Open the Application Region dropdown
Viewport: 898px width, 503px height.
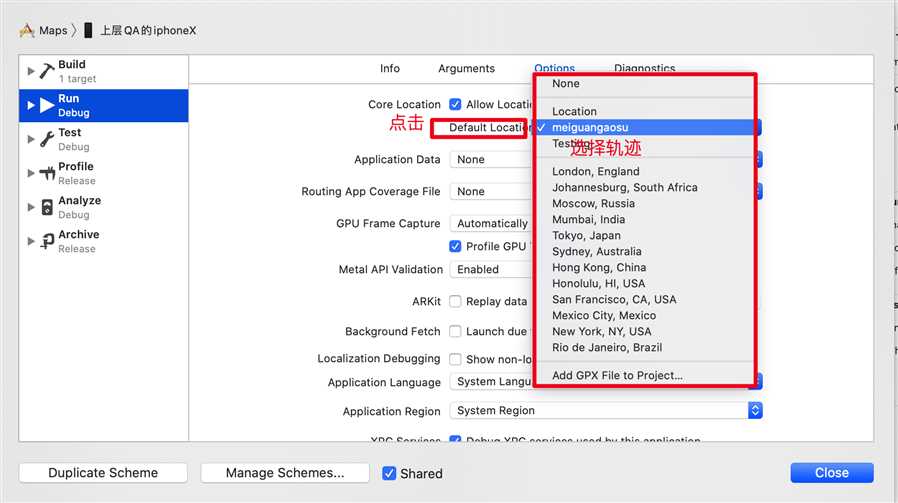coord(606,410)
